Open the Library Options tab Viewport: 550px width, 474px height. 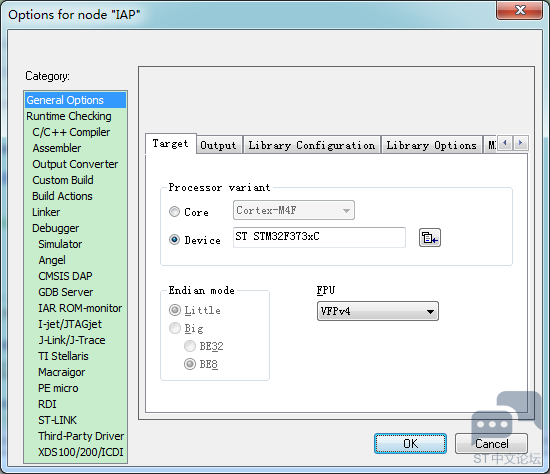[431, 145]
